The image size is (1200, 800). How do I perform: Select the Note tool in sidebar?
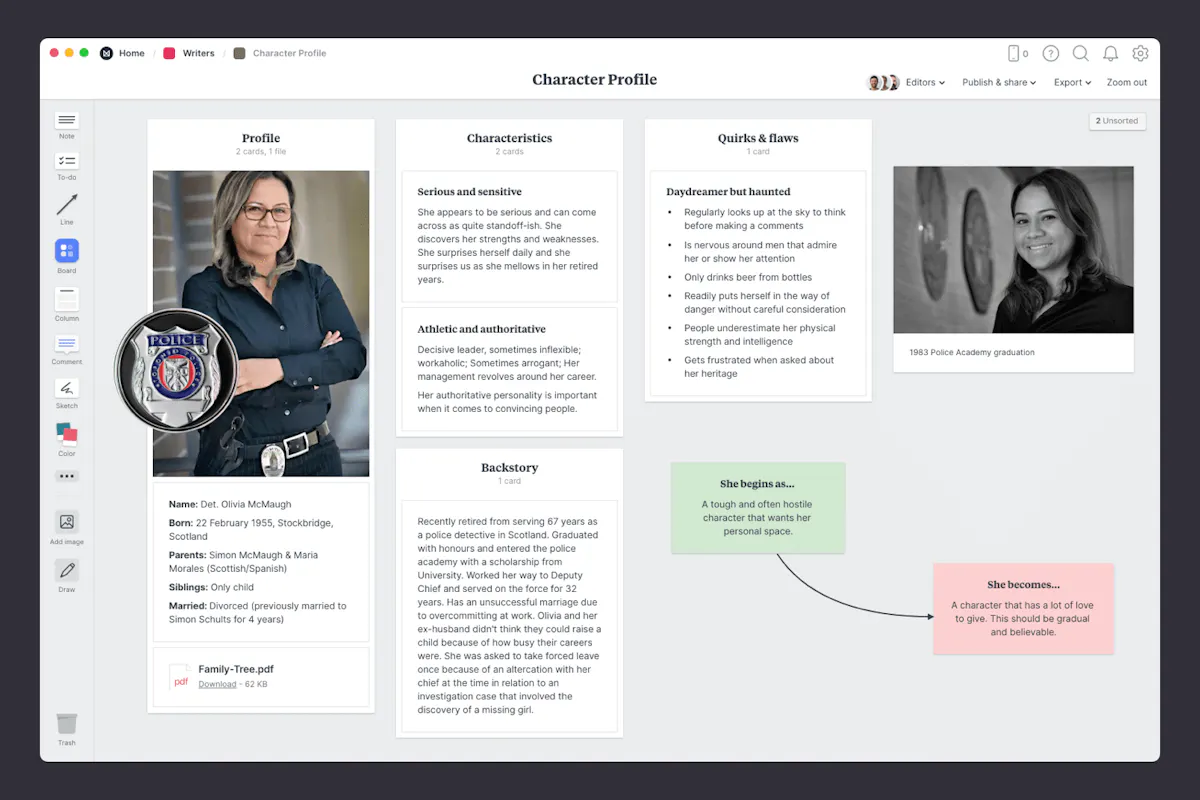point(67,125)
